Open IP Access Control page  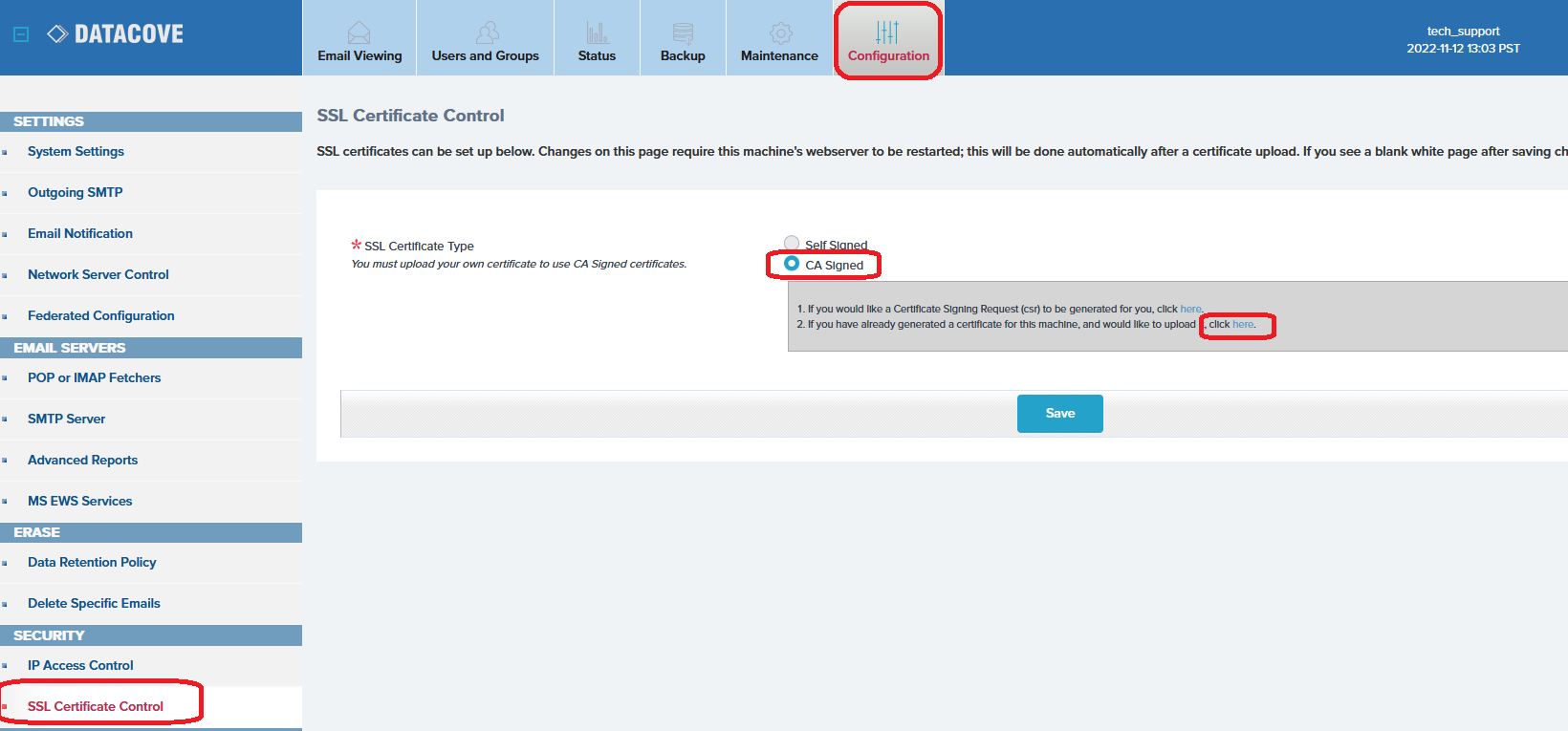pos(80,665)
